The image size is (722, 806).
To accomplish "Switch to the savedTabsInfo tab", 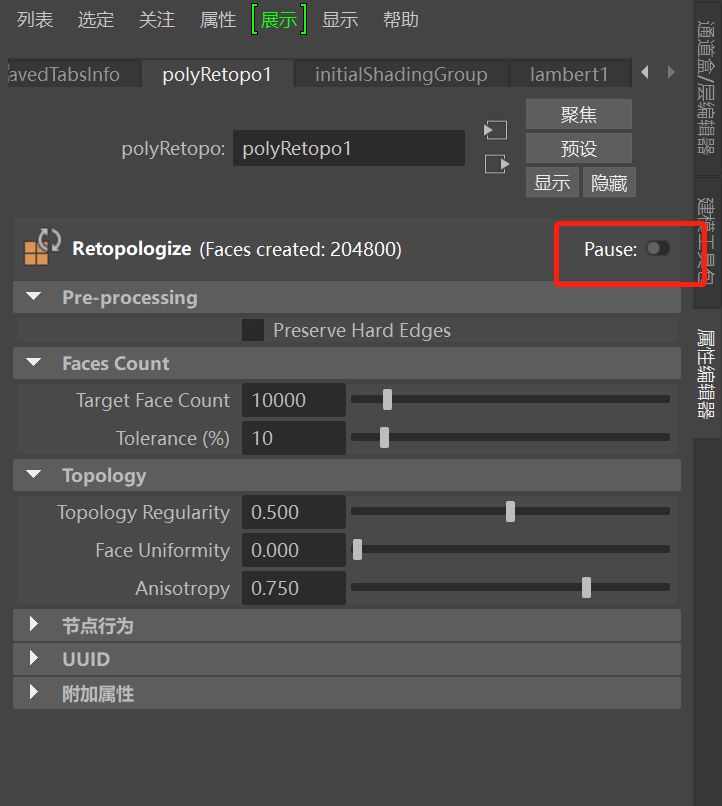I will [73, 75].
